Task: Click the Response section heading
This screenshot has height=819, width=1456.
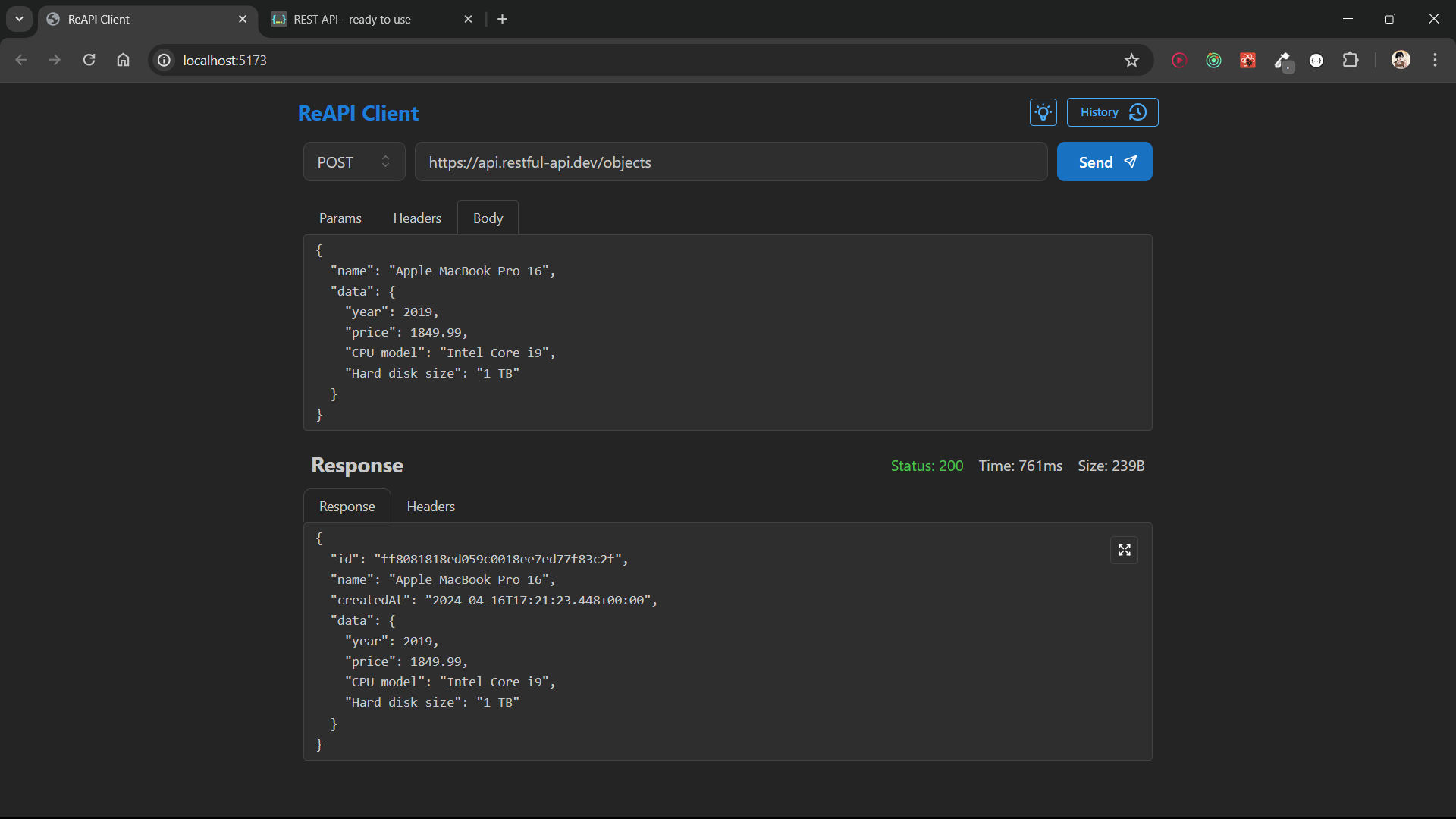Action: pos(357,465)
